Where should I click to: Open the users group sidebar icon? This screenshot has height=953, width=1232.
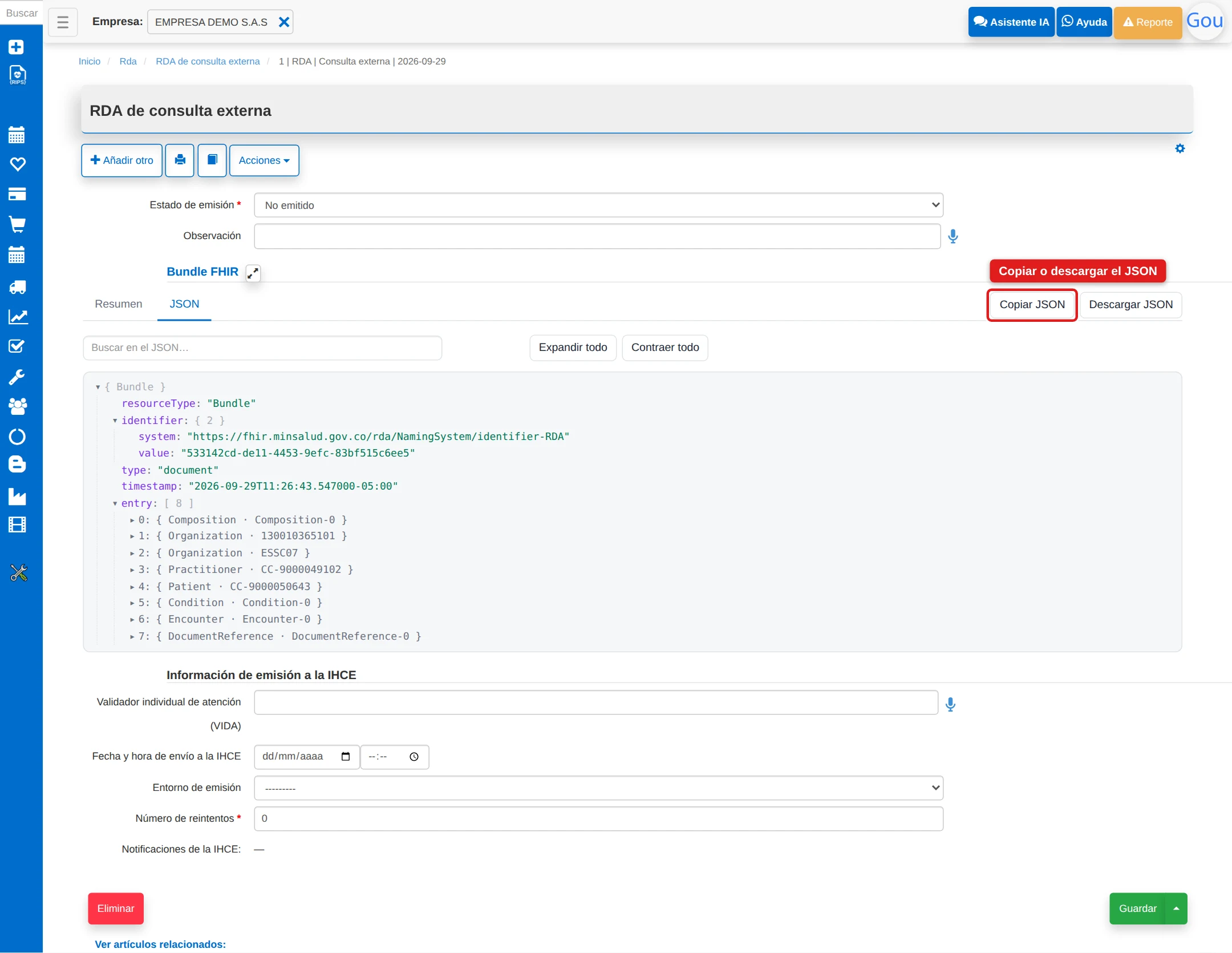pos(18,407)
